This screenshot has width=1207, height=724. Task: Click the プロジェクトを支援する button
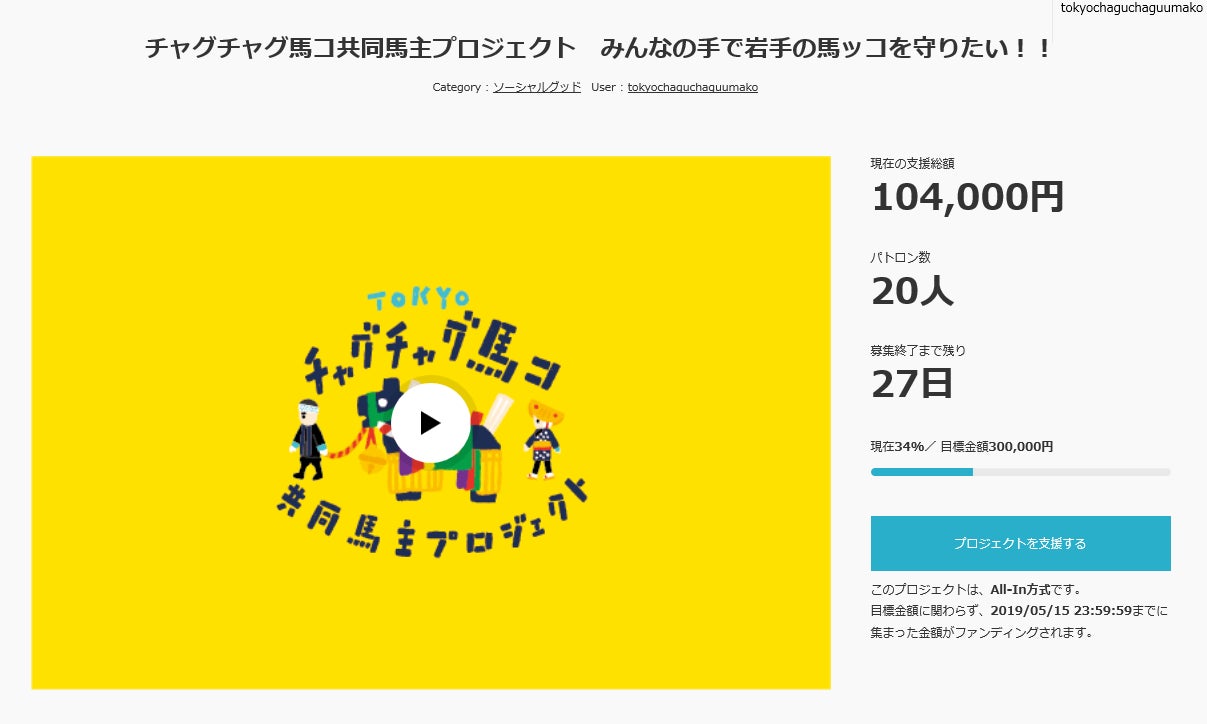(1020, 543)
